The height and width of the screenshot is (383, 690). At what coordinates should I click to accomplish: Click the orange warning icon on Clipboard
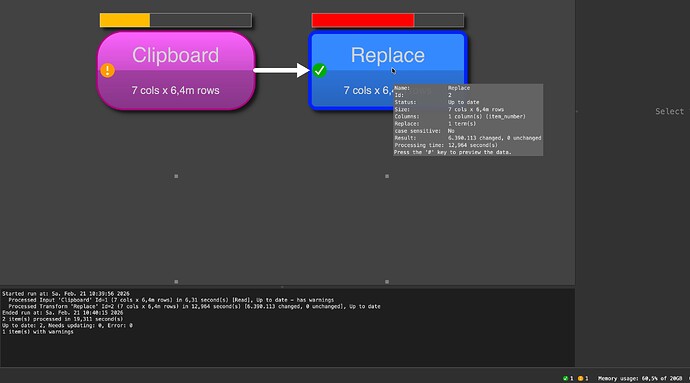pos(107,70)
